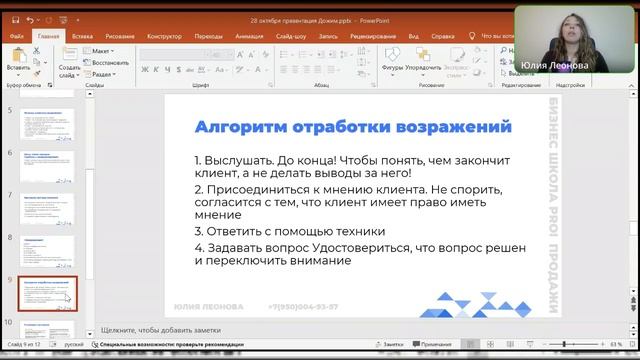The height and width of the screenshot is (360, 640).
Task: Open the Конструктор tab
Action: (164, 36)
